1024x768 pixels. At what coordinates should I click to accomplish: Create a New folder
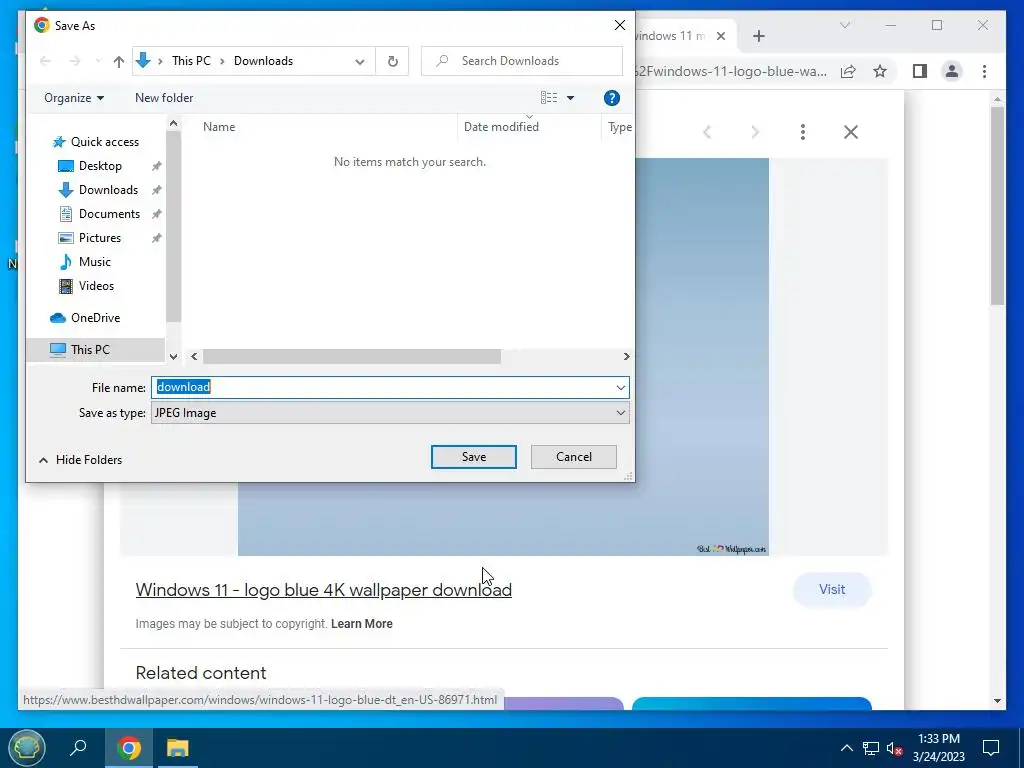coord(164,98)
